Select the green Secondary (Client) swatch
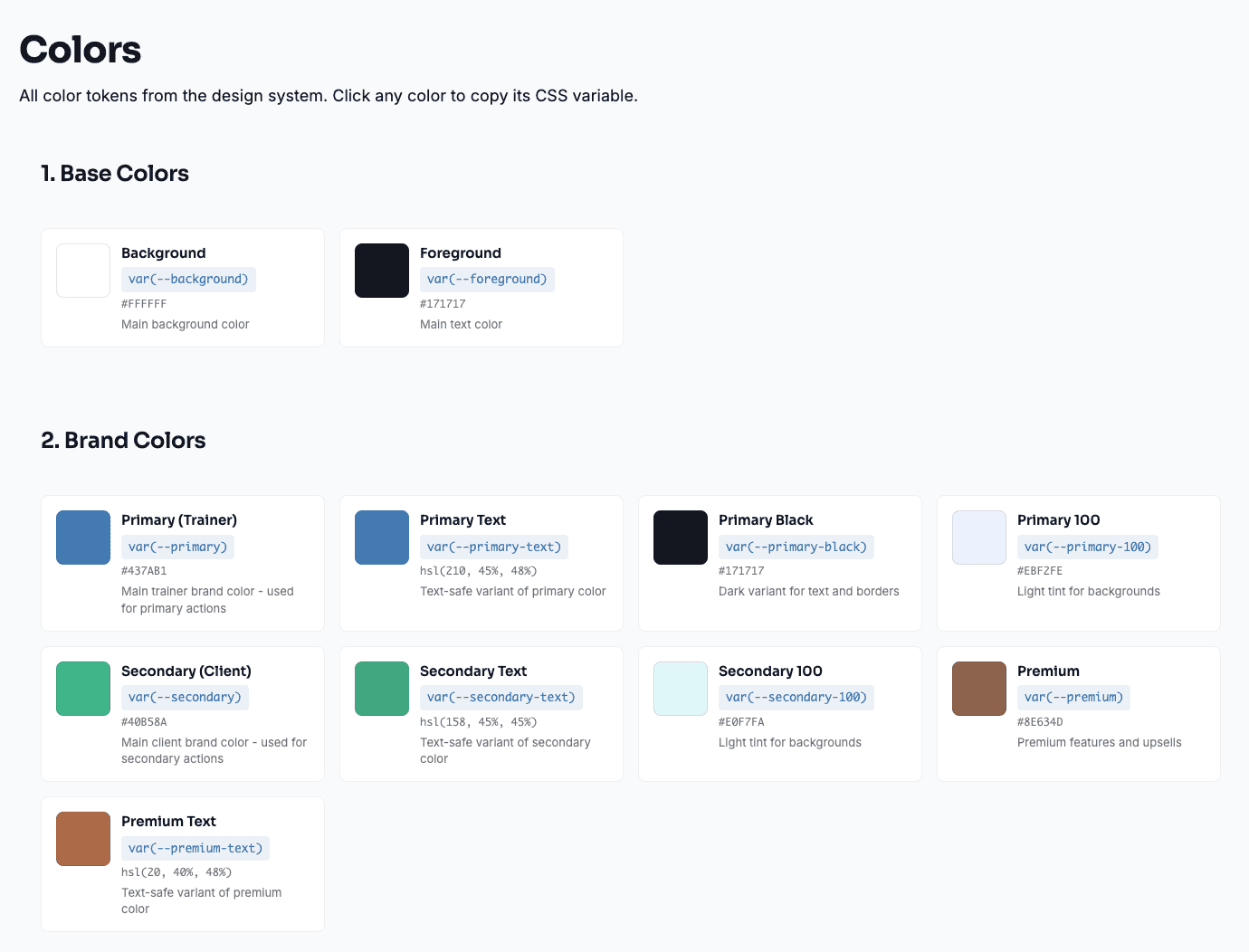 [x=83, y=689]
